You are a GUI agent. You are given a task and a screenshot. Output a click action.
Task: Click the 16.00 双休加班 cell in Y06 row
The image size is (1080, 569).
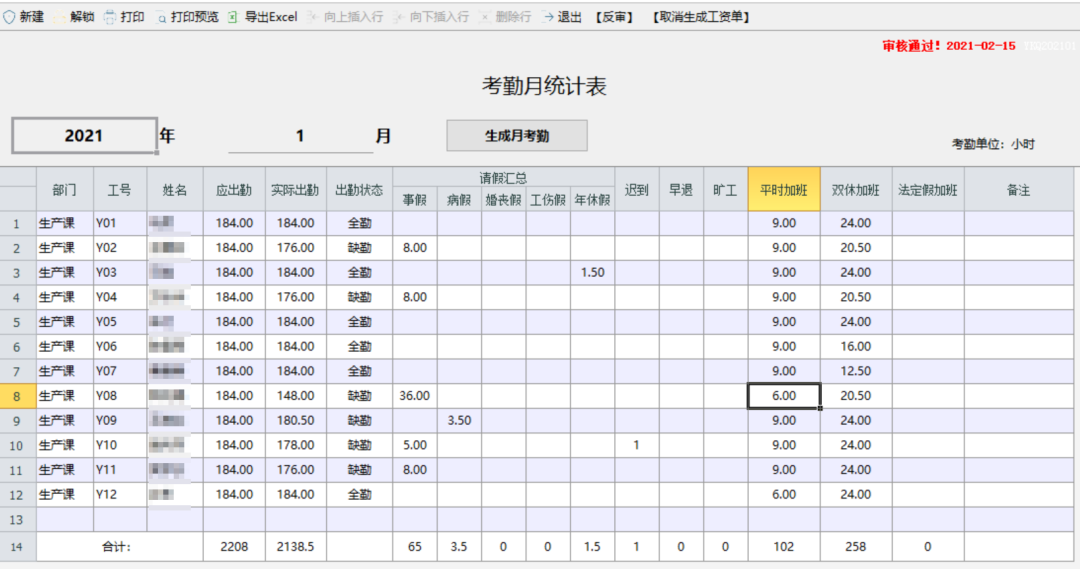856,346
